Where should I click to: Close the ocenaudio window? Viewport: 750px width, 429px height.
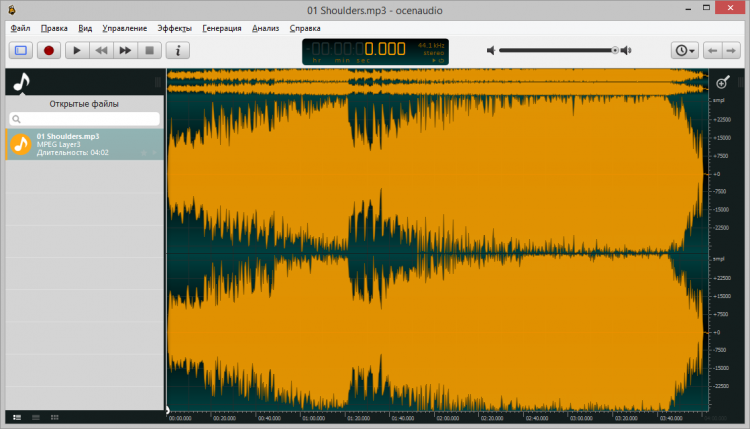point(730,8)
